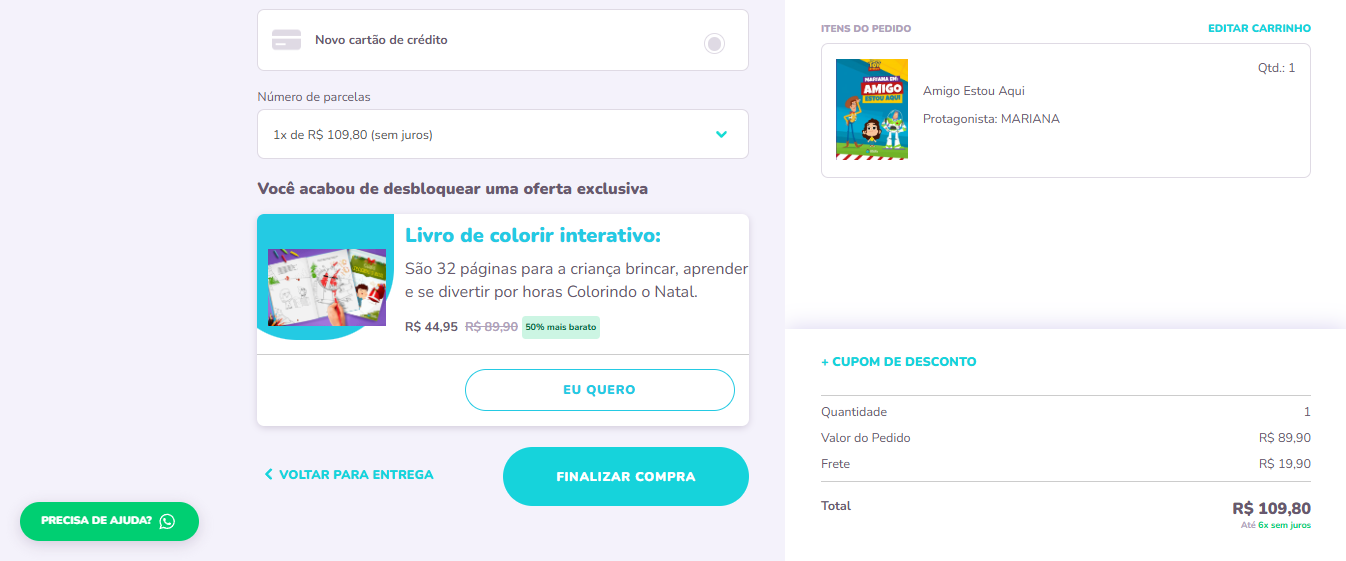Screen dimensions: 1346x561
Task: Click the struck-through R$ 89,90 price
Action: [x=491, y=327]
